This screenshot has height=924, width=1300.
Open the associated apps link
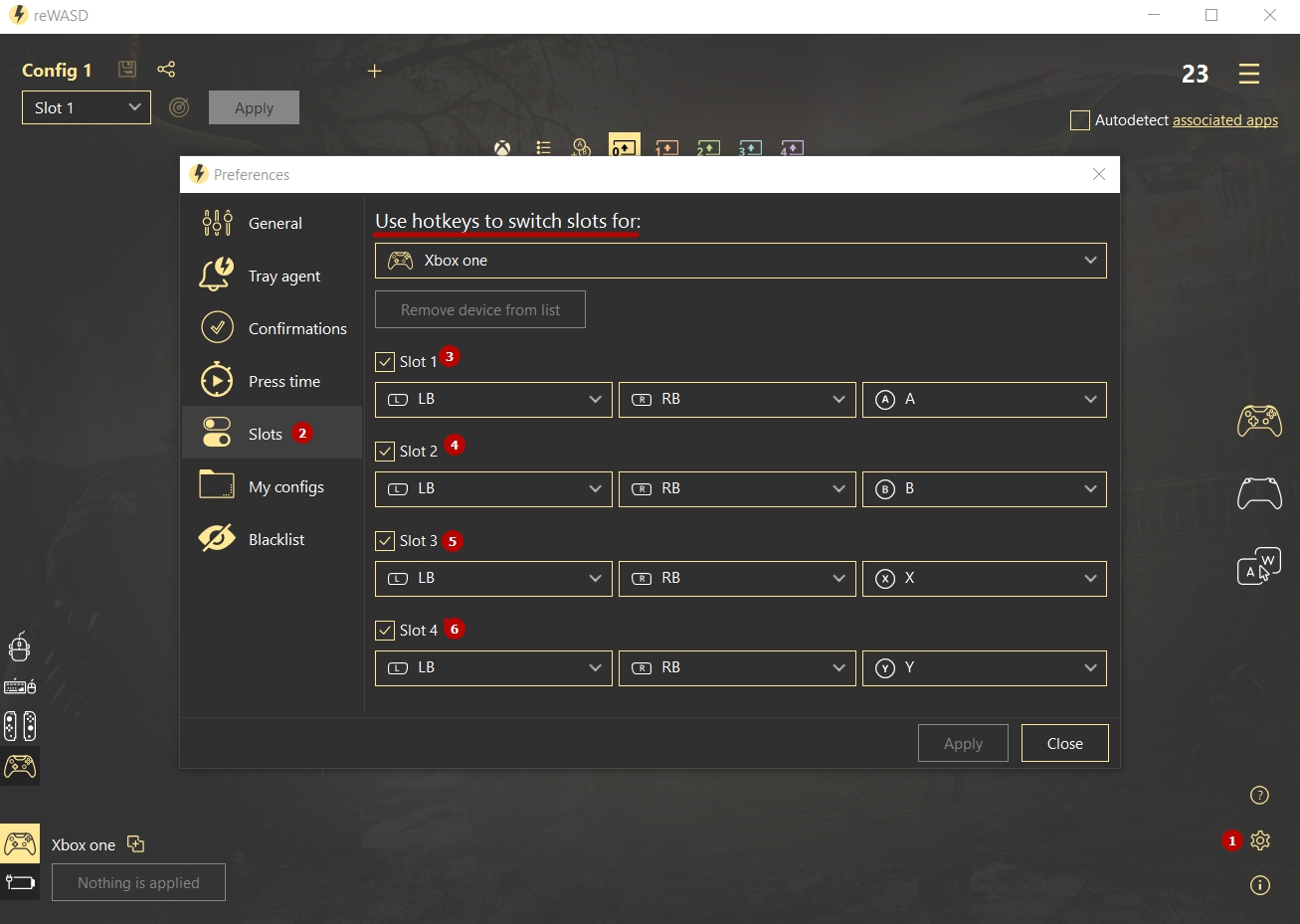[1224, 120]
